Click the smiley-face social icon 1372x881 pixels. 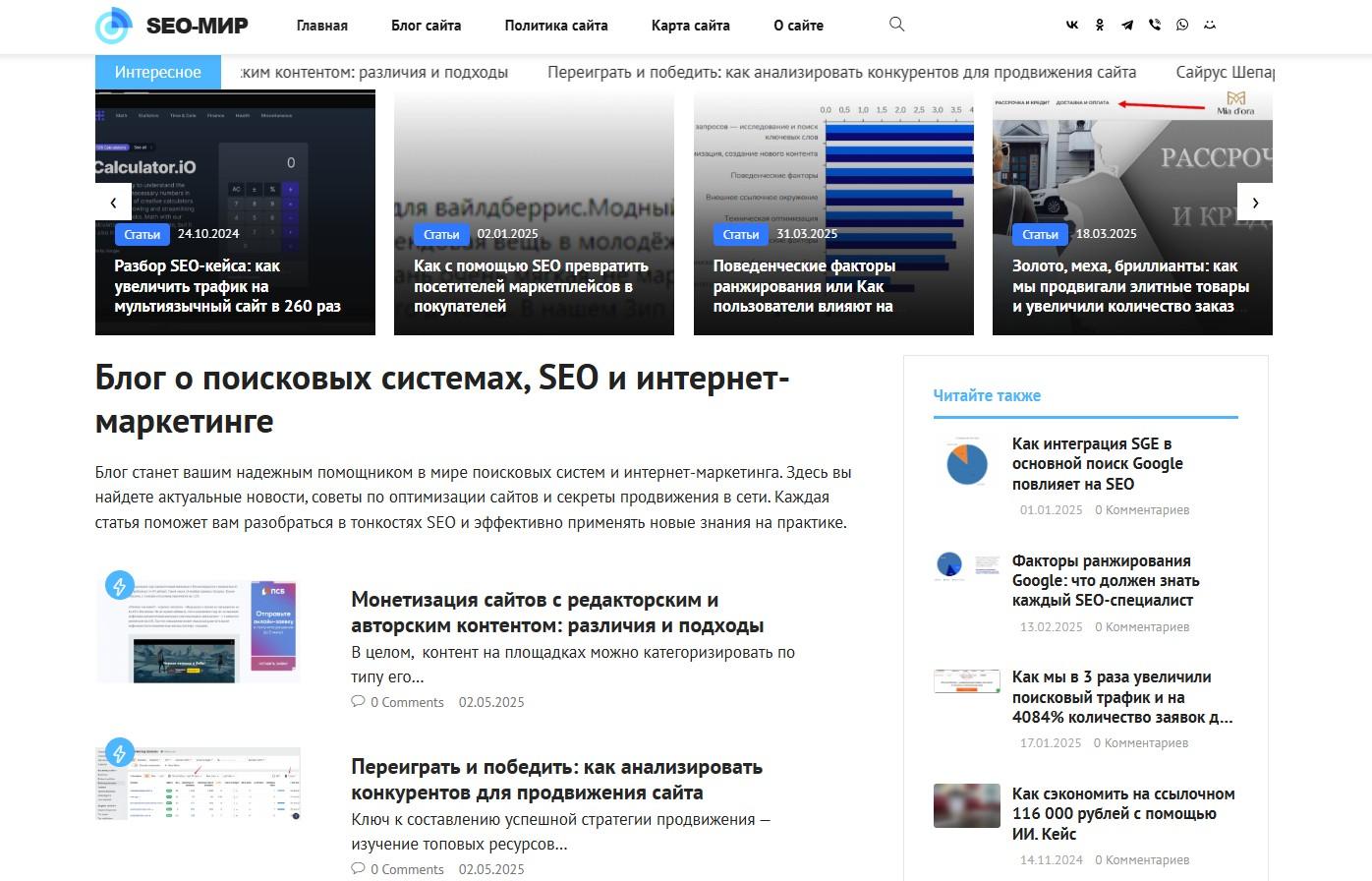1210,25
